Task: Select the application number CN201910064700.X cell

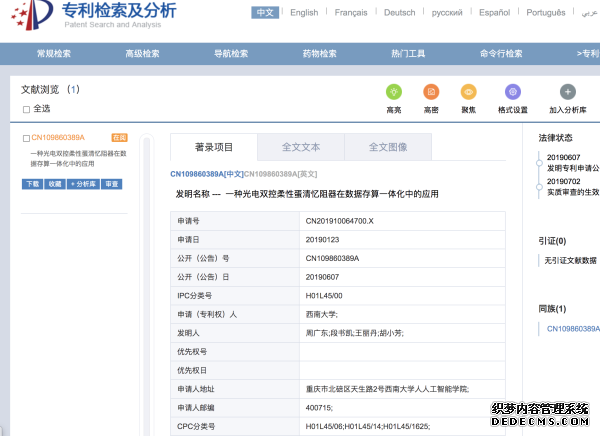Action: point(402,221)
